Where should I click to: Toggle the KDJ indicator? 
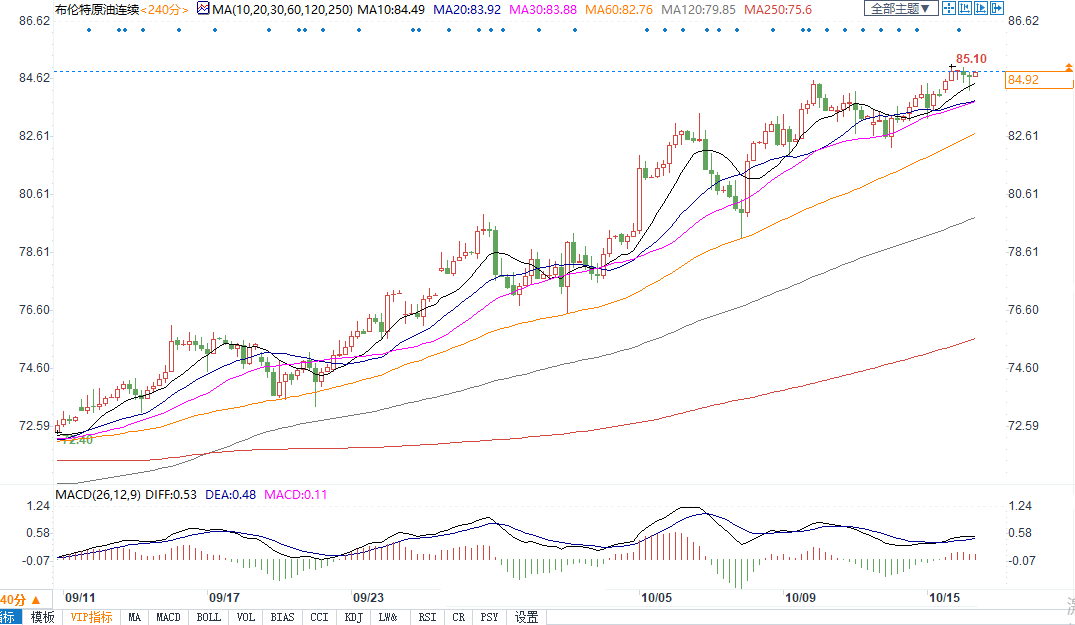353,617
